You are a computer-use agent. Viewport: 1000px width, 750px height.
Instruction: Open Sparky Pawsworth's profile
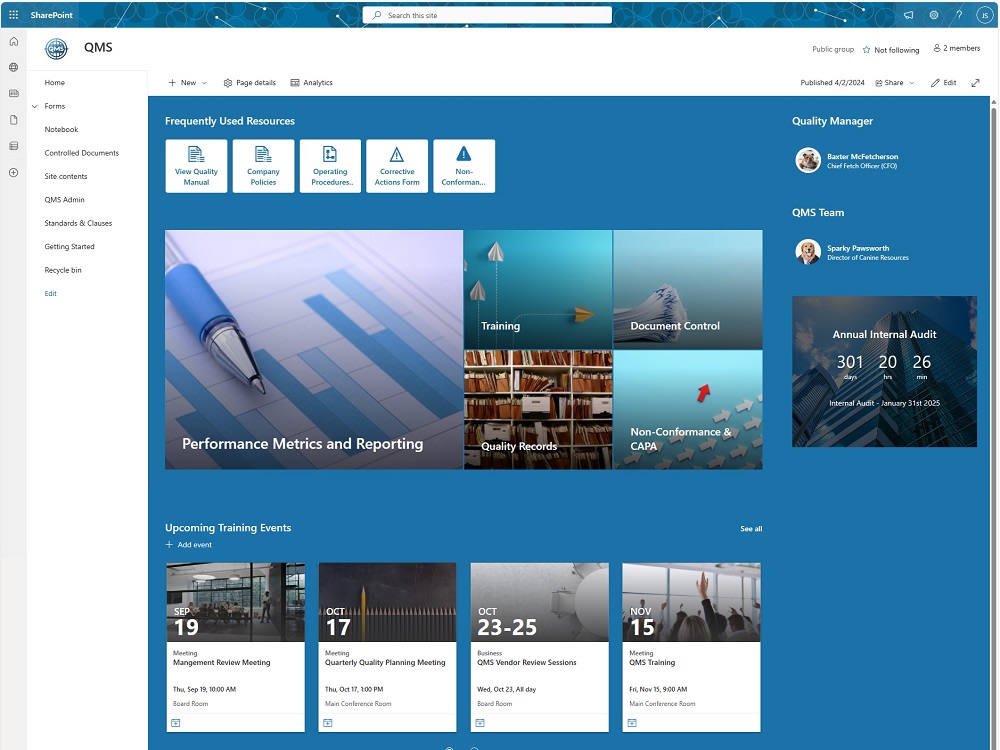click(853, 252)
